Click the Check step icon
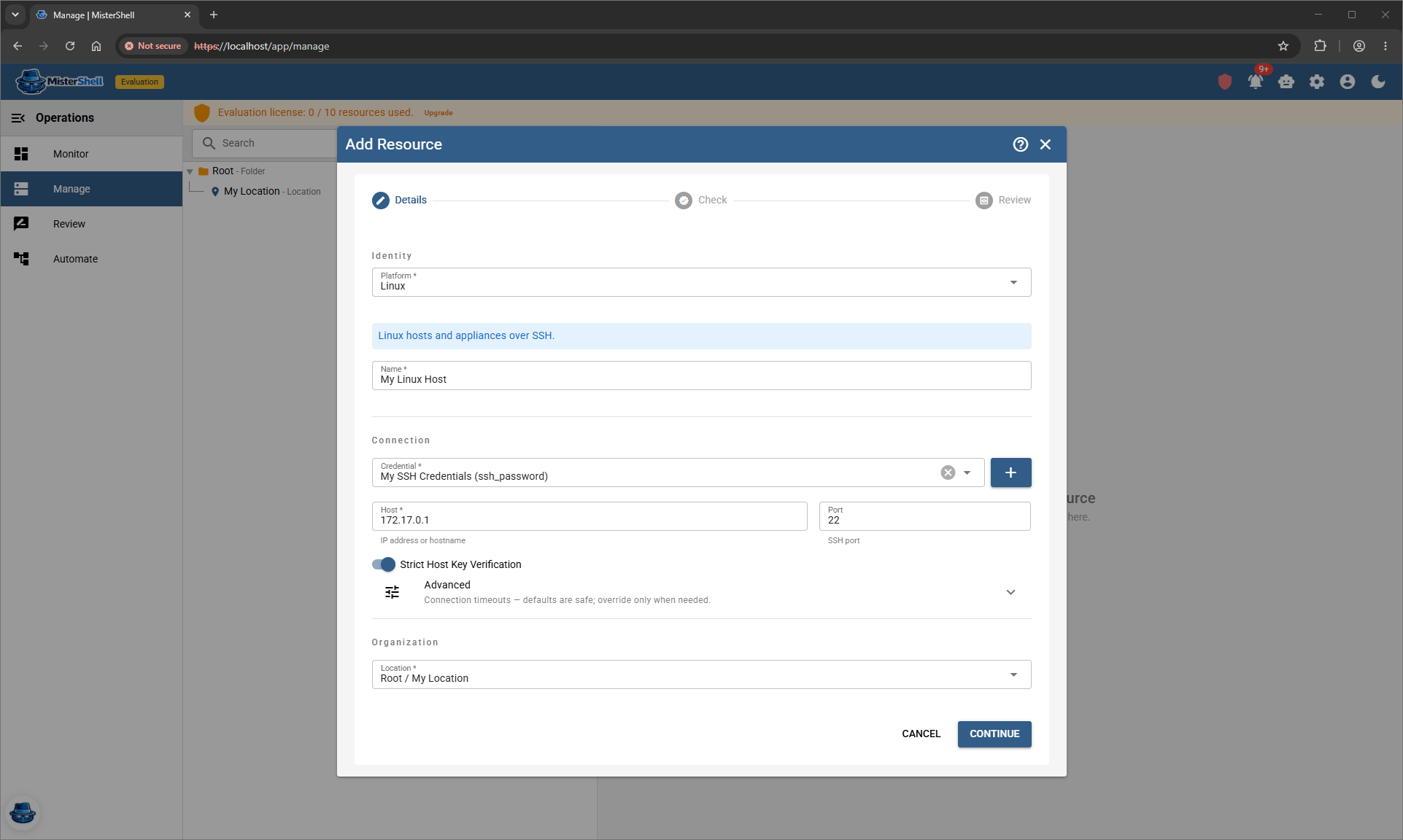1403x840 pixels. click(684, 201)
